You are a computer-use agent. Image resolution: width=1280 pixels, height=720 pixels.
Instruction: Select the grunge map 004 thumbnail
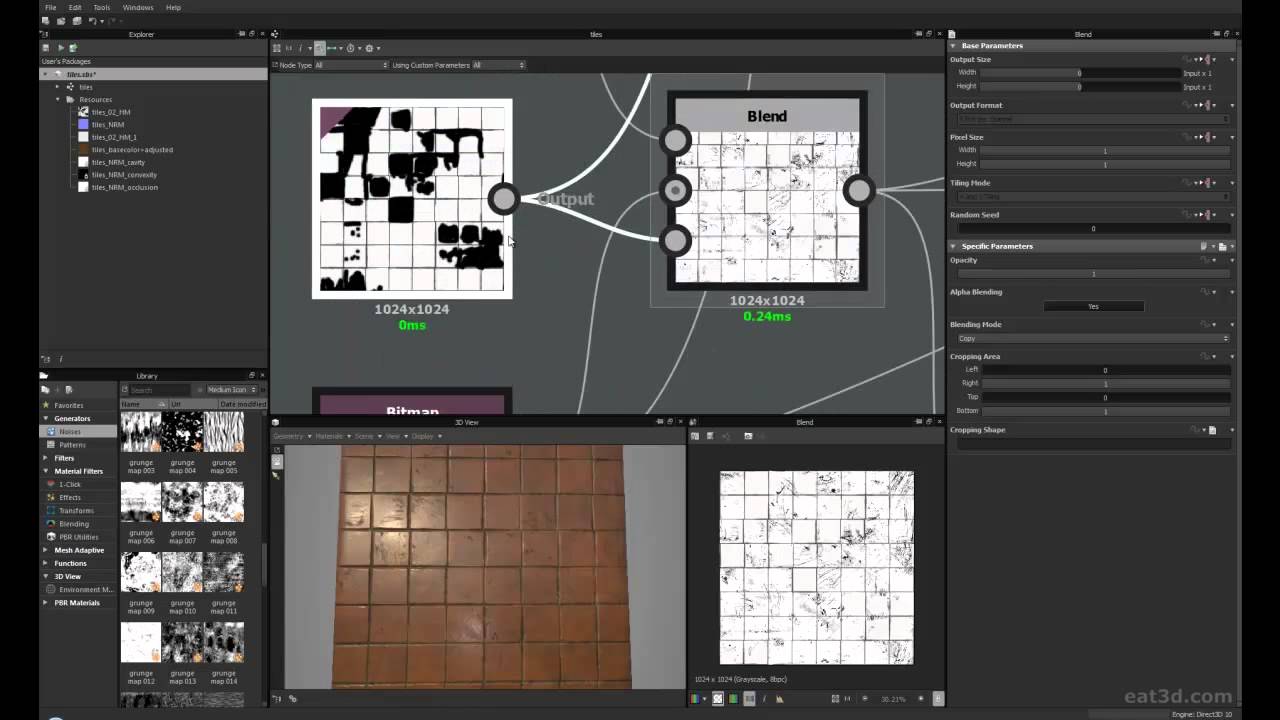[182, 432]
